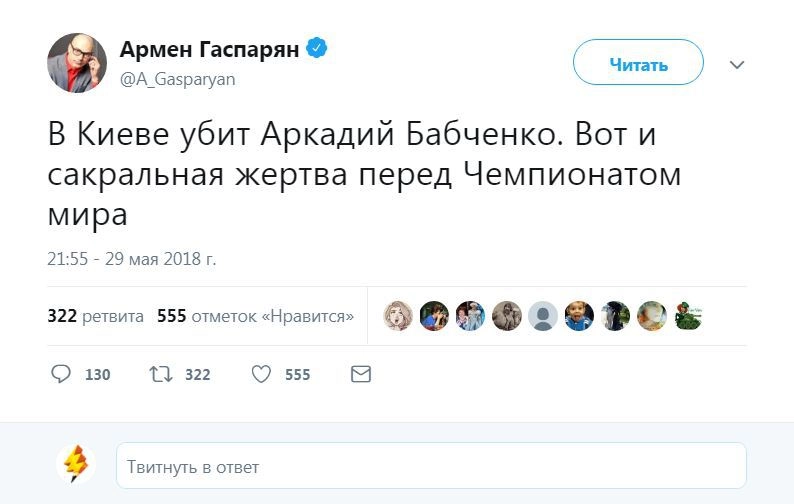The image size is (794, 504).
Task: Click the lightning bolt avatar near reply box
Action: (77, 465)
